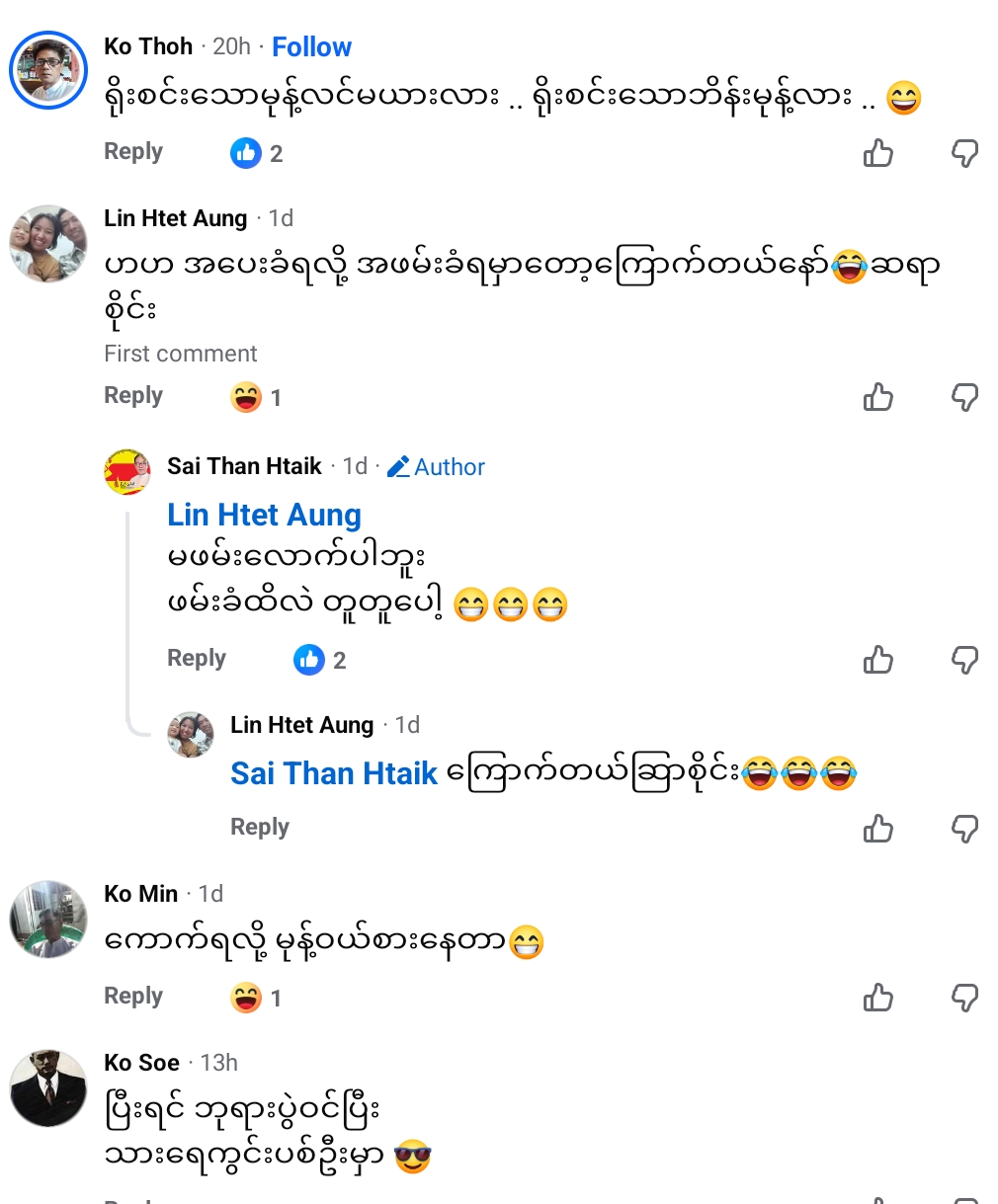998x1204 pixels.
Task: View the like count on Ko Thoh's comment
Action: click(x=257, y=153)
